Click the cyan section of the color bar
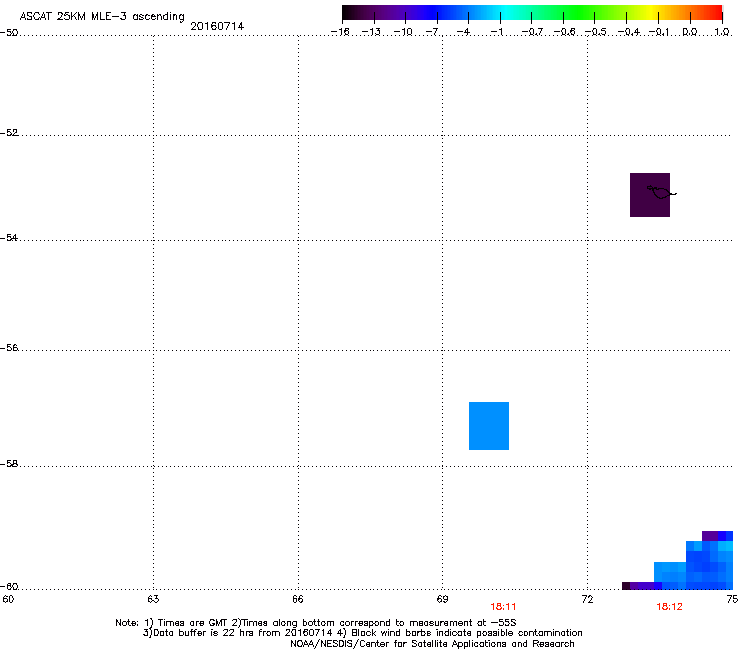The height and width of the screenshot is (650, 740). (x=505, y=13)
